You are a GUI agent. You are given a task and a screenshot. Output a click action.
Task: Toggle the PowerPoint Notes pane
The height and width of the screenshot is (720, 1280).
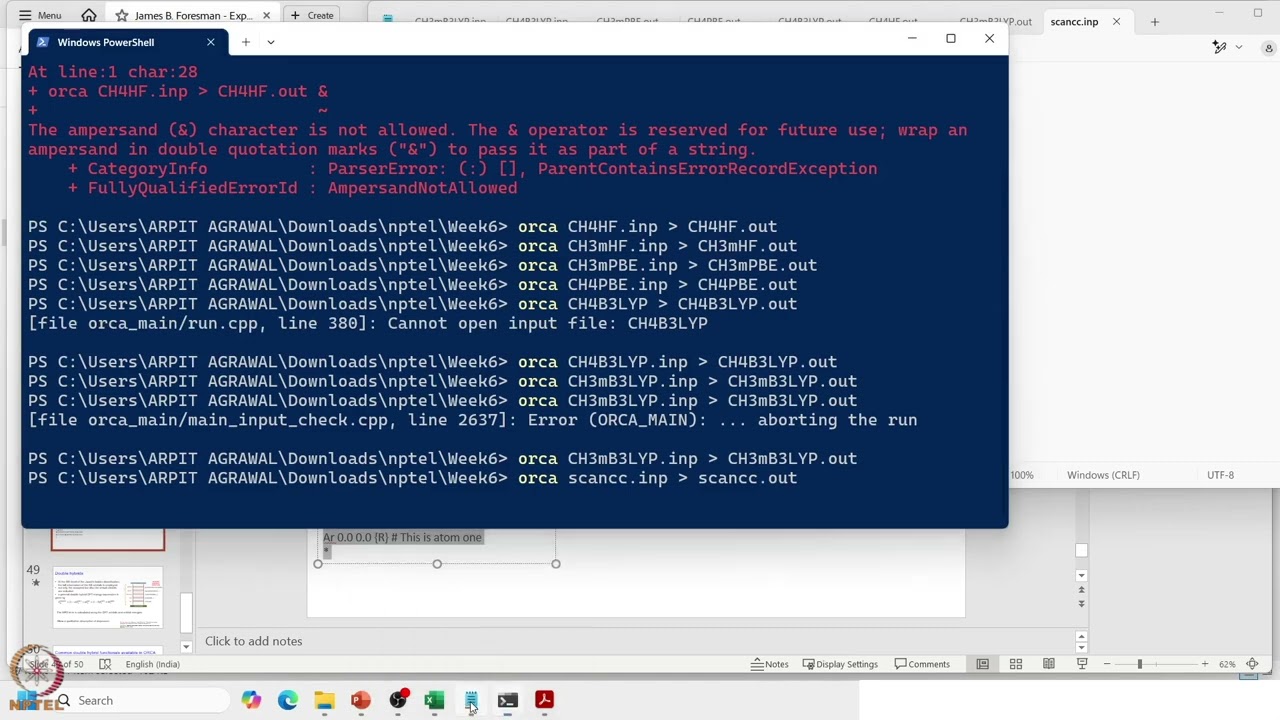pyautogui.click(x=769, y=664)
